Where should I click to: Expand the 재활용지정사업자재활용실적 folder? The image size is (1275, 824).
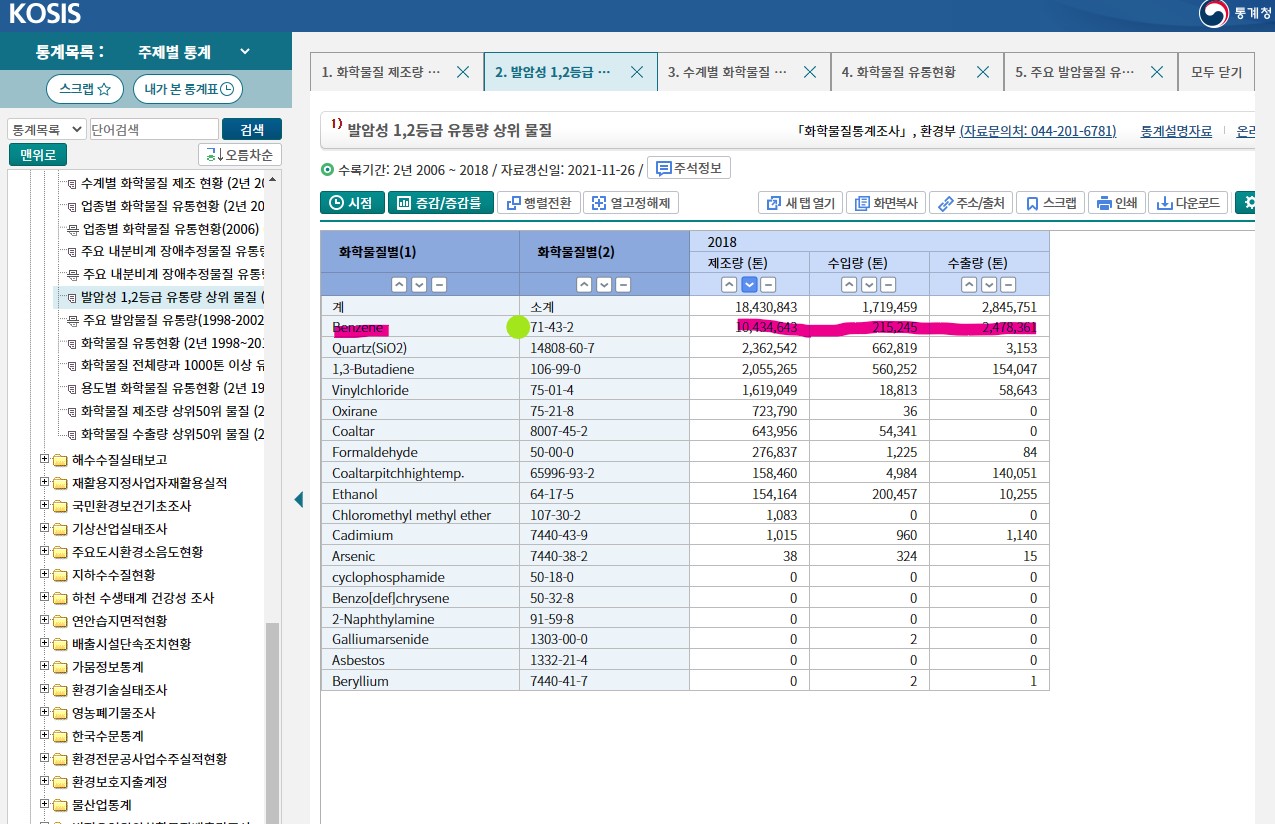(x=44, y=483)
